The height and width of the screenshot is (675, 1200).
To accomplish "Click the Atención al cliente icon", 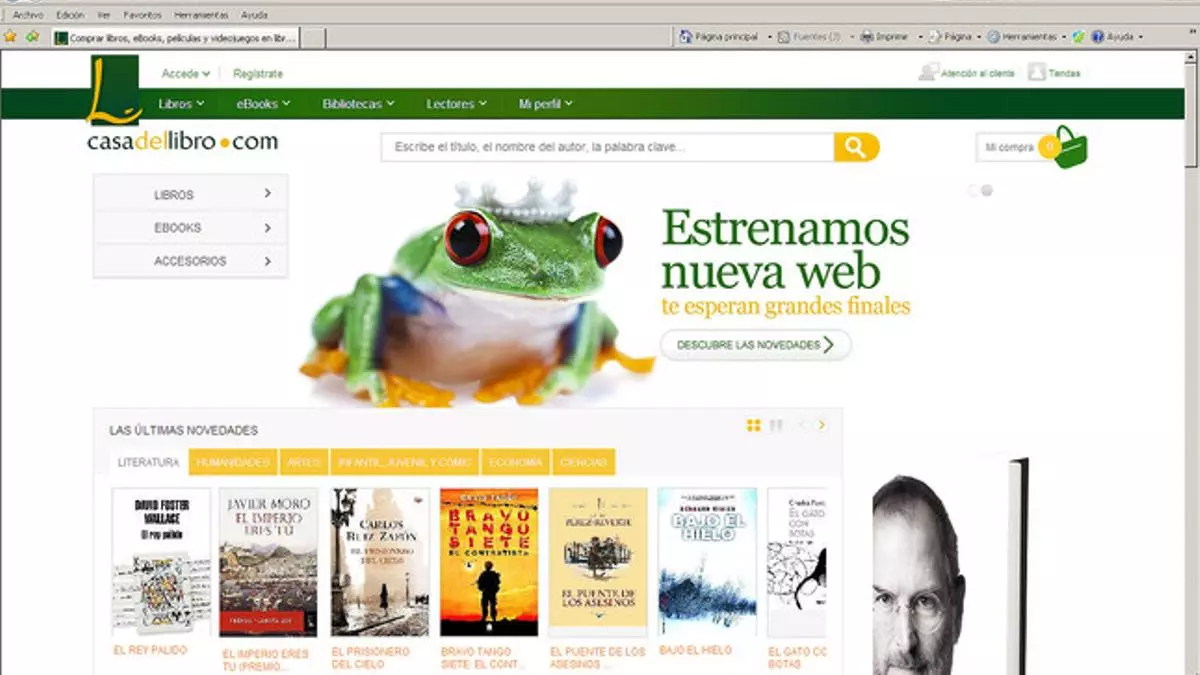I will [x=929, y=73].
